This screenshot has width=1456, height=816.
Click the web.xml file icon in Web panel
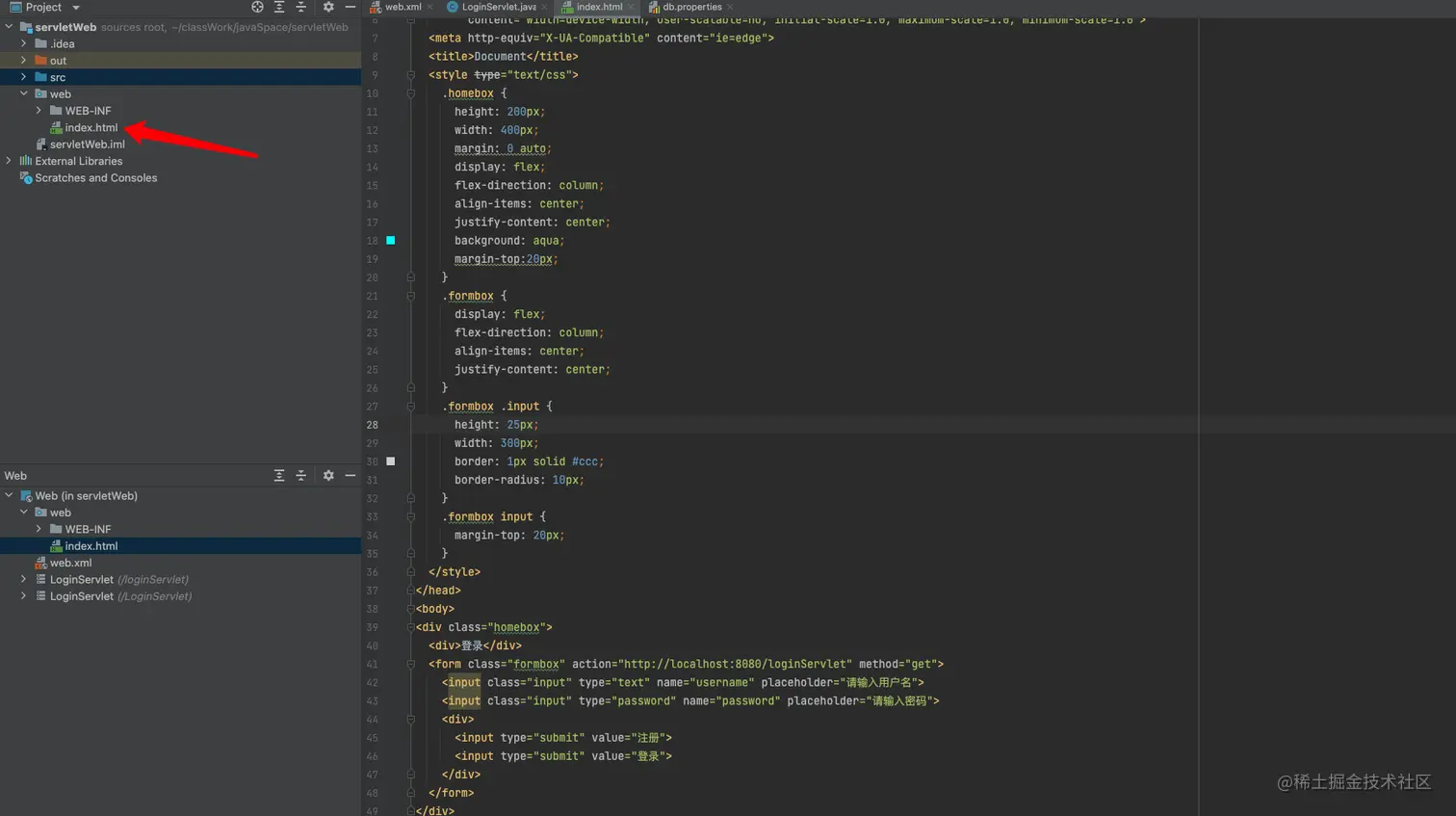[x=40, y=563]
